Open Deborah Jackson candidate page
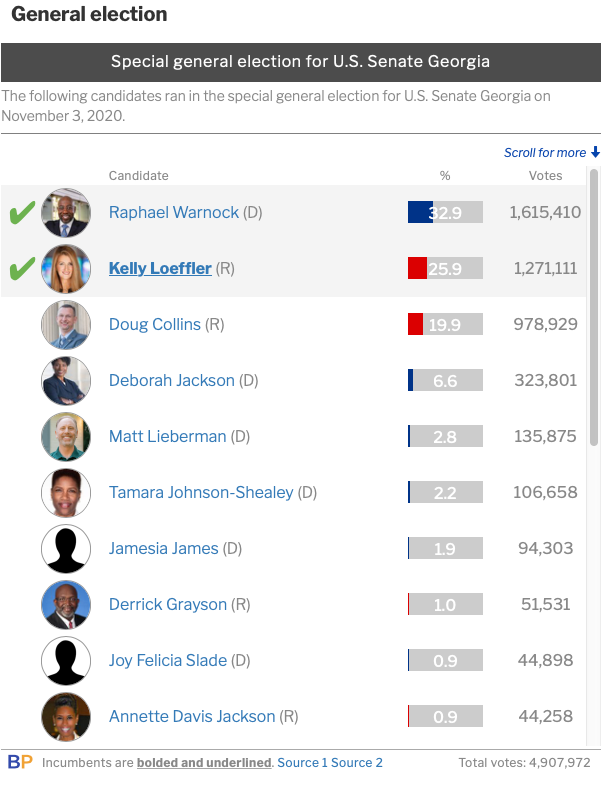This screenshot has width=608, height=797. click(172, 380)
